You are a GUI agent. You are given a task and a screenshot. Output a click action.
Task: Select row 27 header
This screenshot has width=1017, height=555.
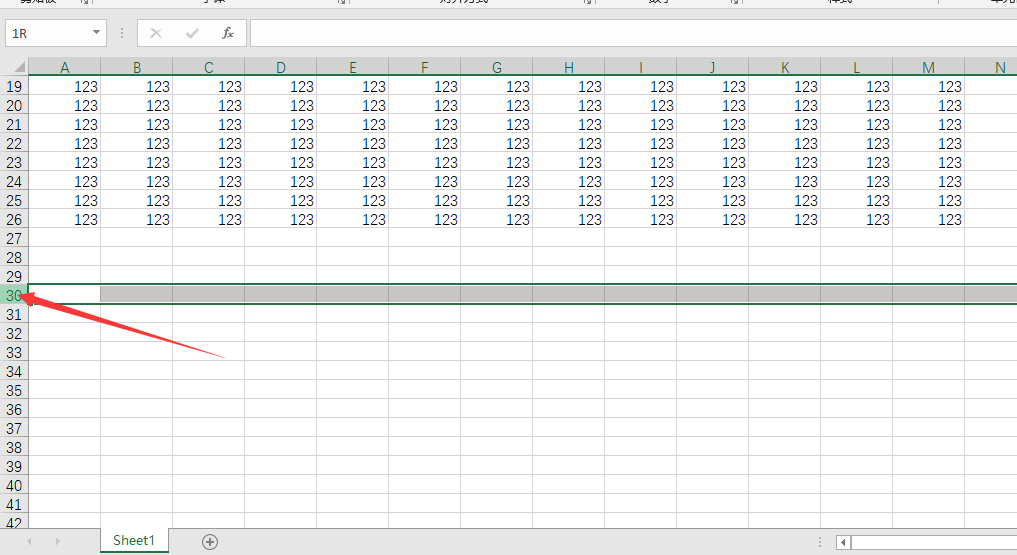tap(14, 239)
